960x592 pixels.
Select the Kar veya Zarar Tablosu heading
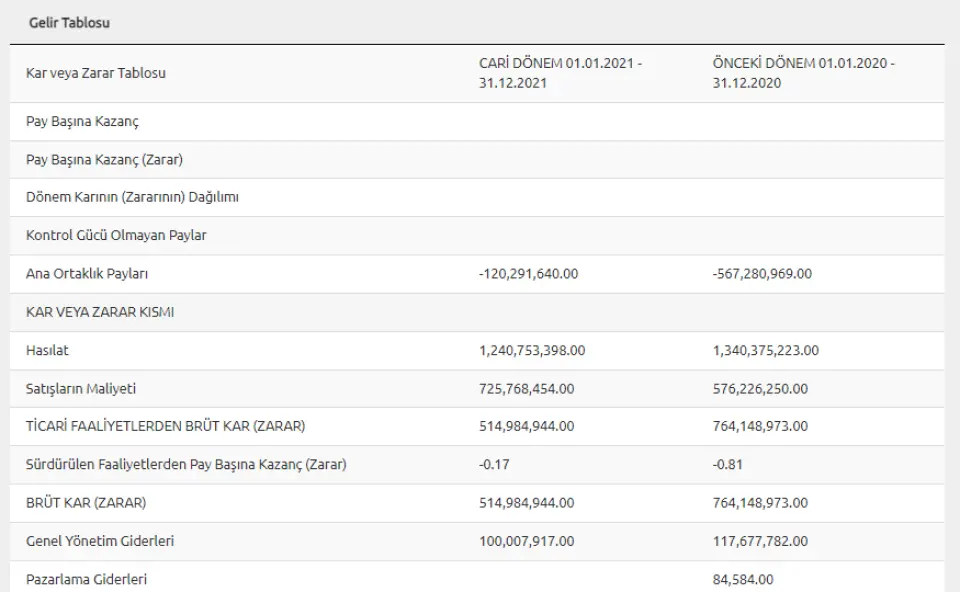point(96,73)
